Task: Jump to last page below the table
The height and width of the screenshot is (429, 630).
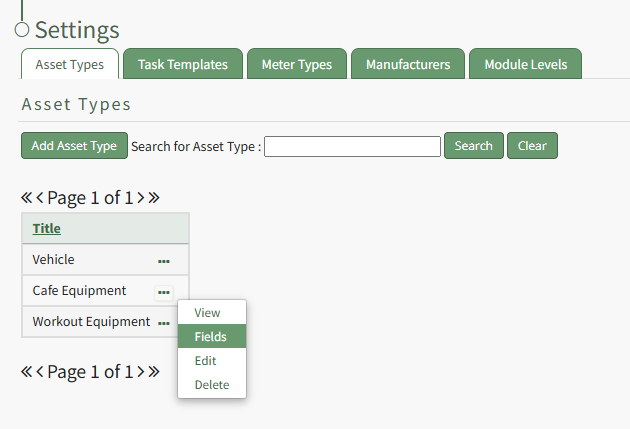Action: coord(154,371)
